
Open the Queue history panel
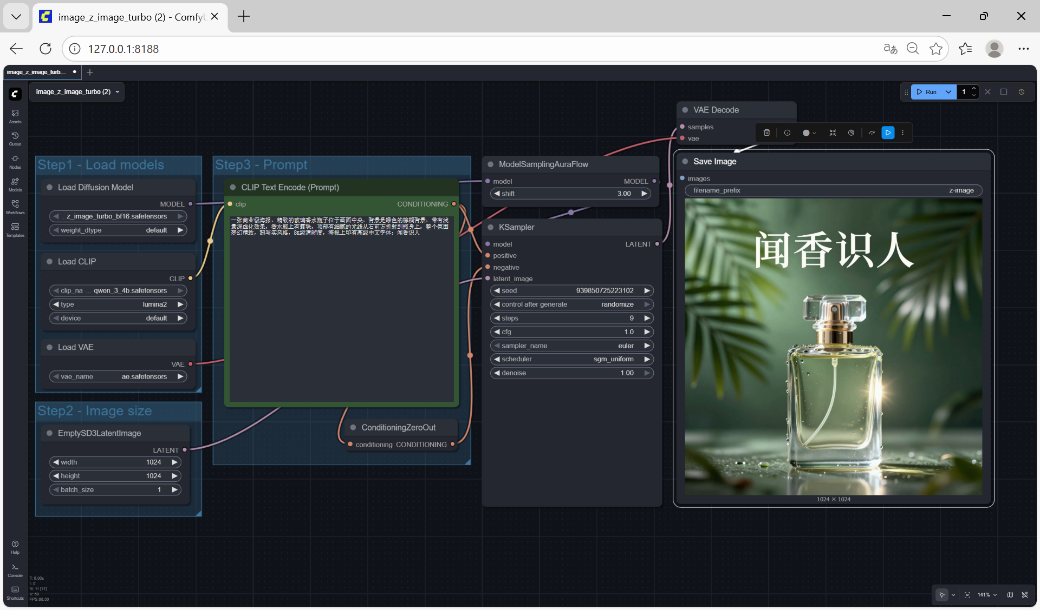[15, 138]
